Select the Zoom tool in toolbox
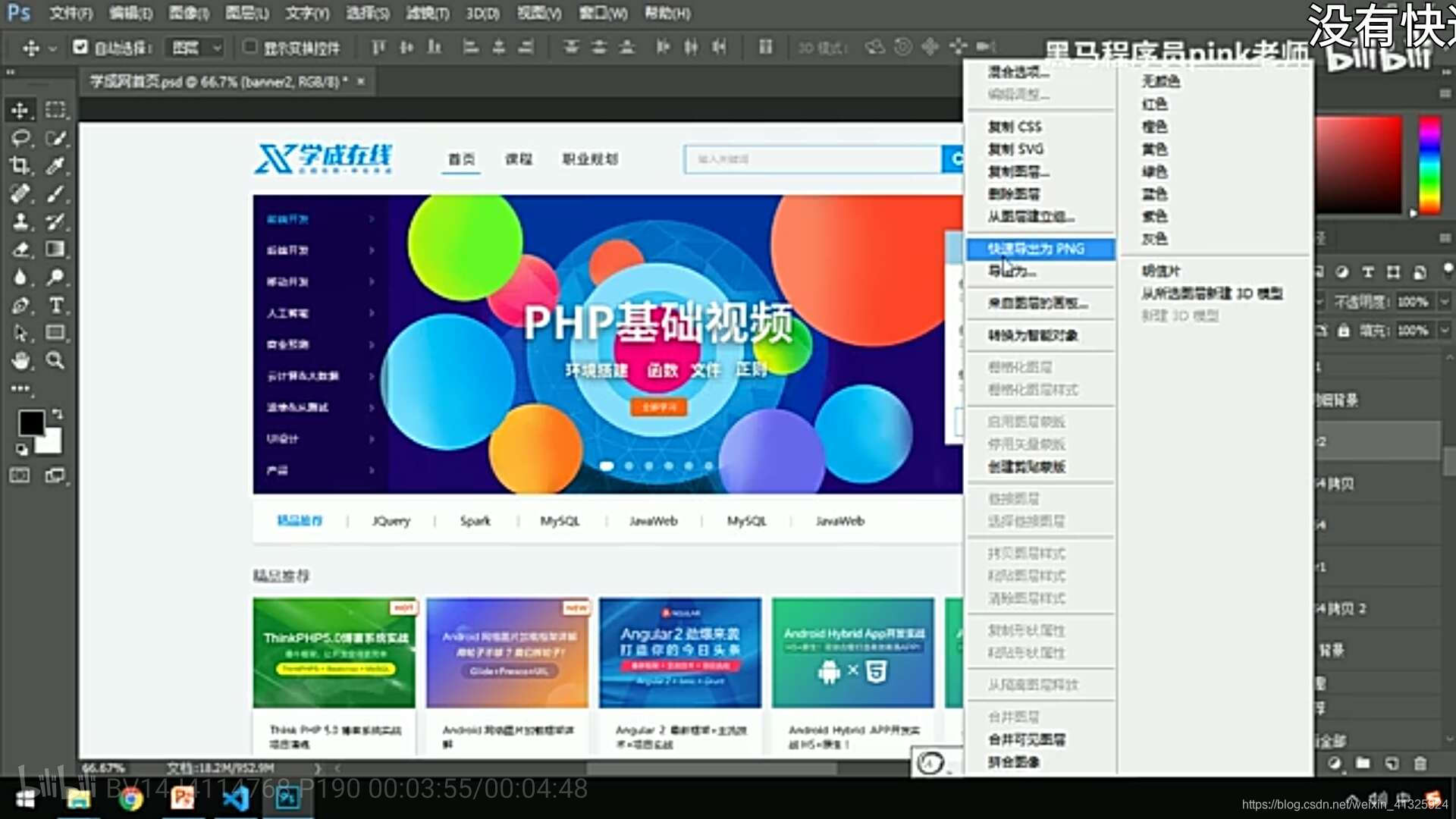1456x819 pixels. pos(55,360)
